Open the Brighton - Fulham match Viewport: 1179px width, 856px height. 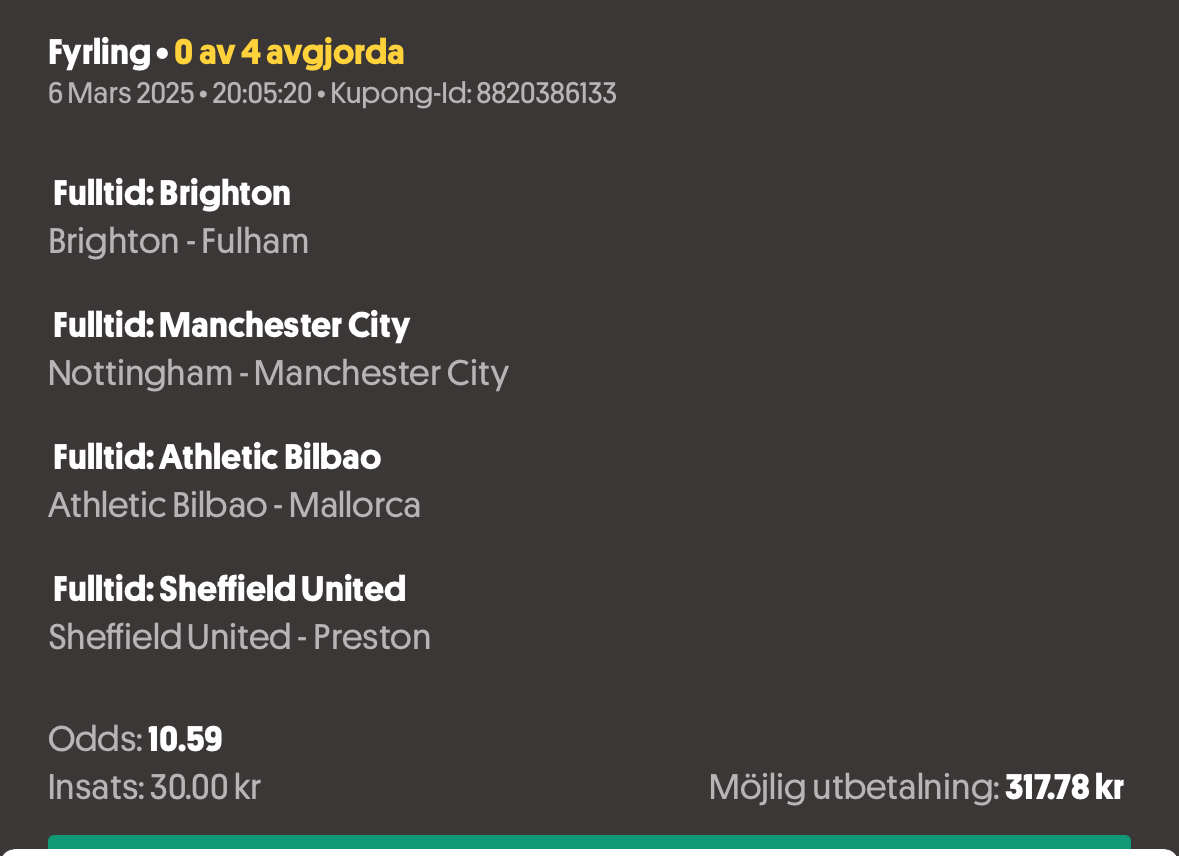[x=178, y=241]
